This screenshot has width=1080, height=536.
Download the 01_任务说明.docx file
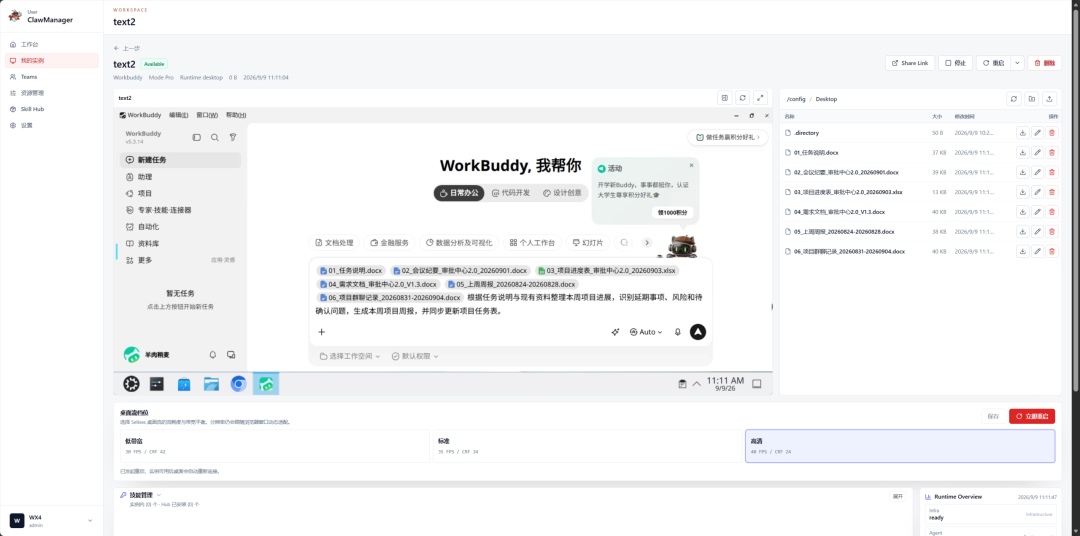pos(1023,152)
